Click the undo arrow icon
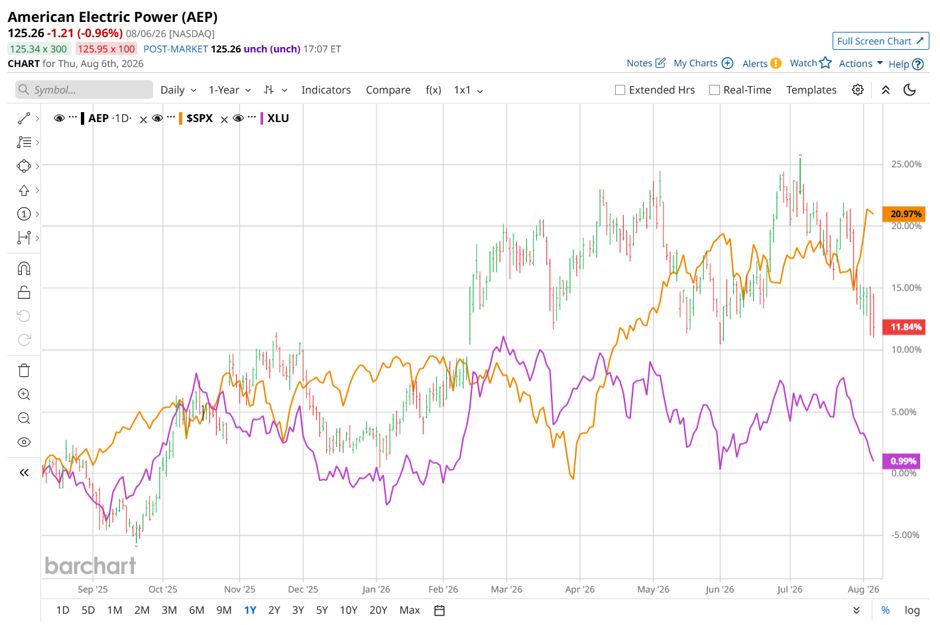The image size is (940, 625). pyautogui.click(x=24, y=316)
